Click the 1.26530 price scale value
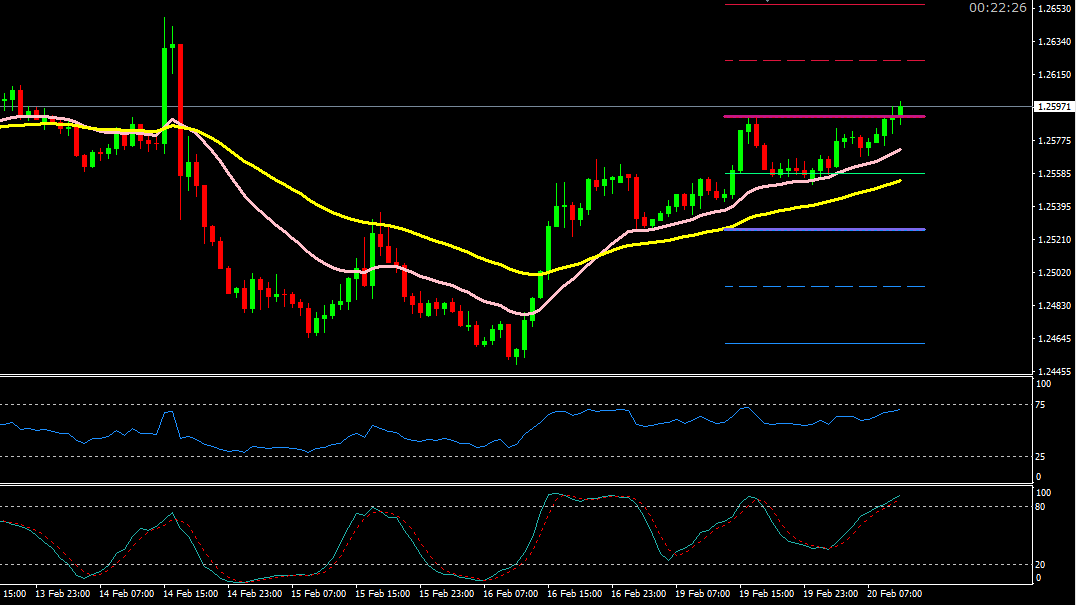 (1054, 8)
